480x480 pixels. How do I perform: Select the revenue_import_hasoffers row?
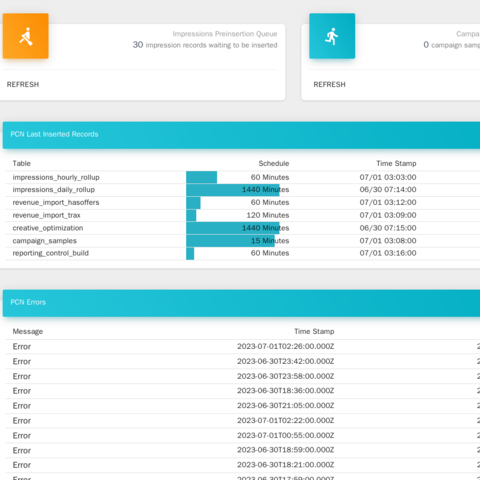[x=243, y=203]
